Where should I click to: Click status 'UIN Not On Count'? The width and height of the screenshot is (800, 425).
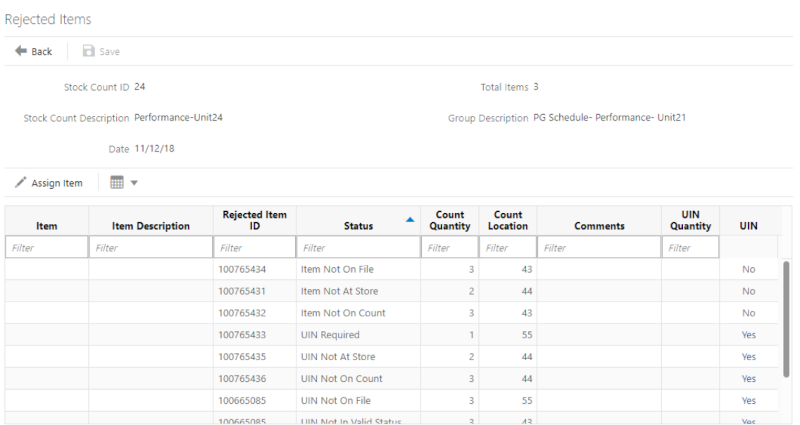pyautogui.click(x=341, y=379)
